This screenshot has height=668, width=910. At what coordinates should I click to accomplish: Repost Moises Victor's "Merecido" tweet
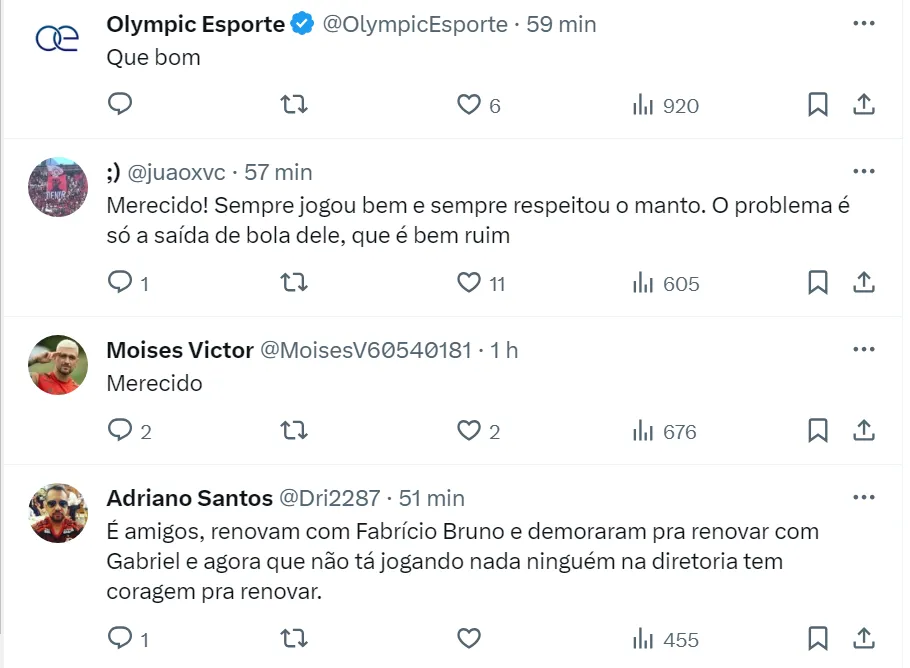(293, 431)
